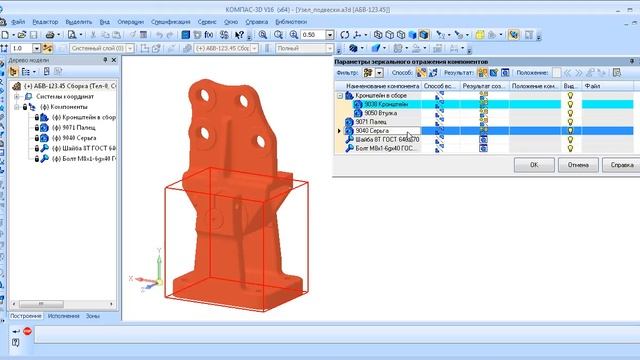
Task: Click the Redo arrow icon
Action: point(170,35)
